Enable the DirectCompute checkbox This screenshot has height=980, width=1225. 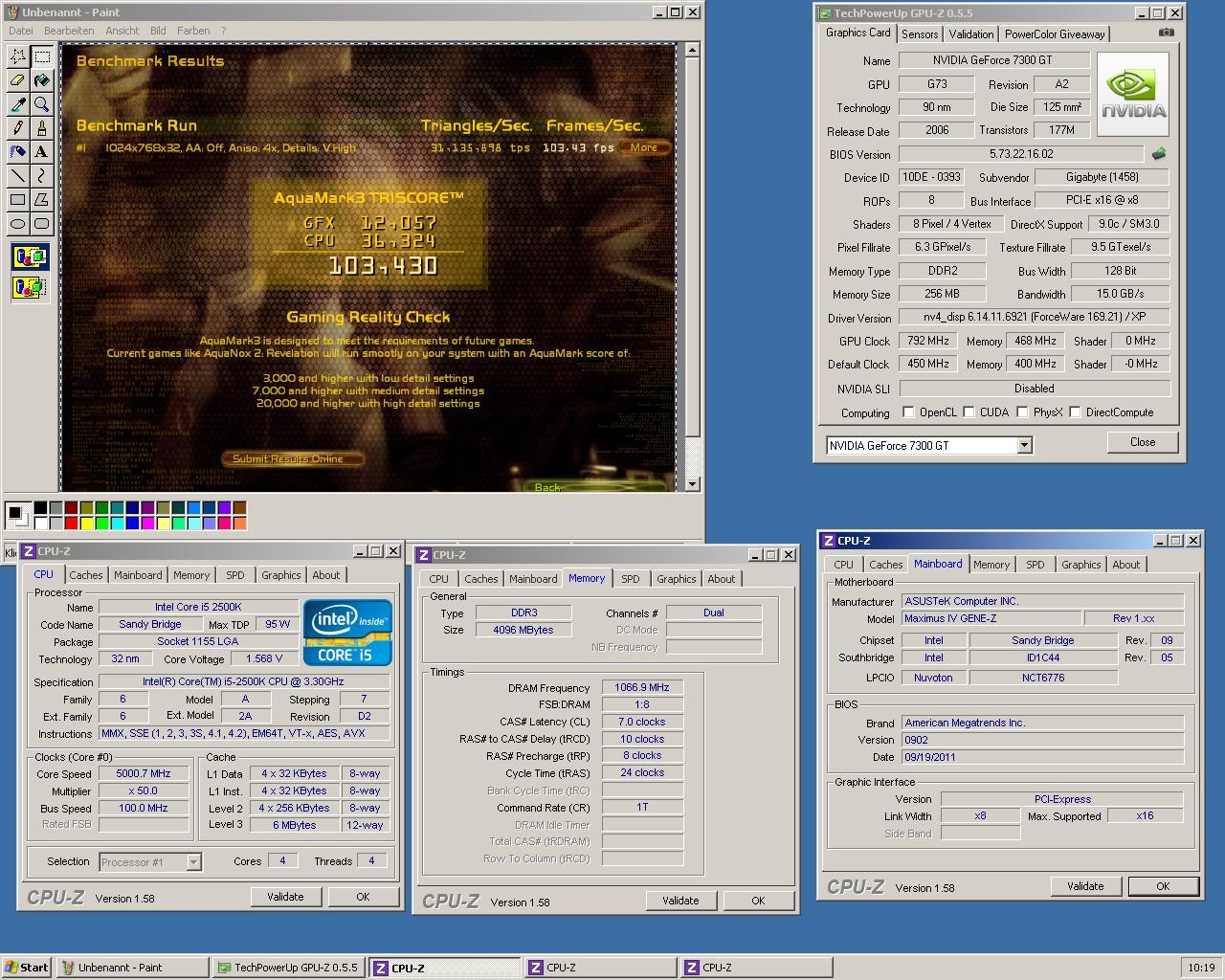pos(1075,412)
